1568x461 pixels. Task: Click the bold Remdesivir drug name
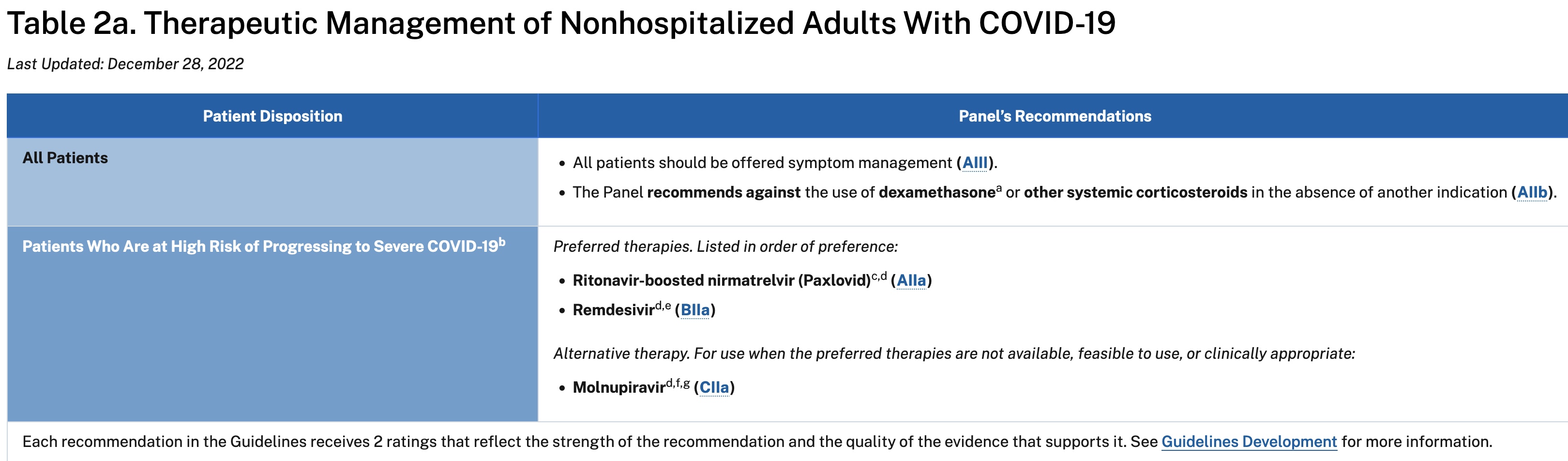[613, 310]
